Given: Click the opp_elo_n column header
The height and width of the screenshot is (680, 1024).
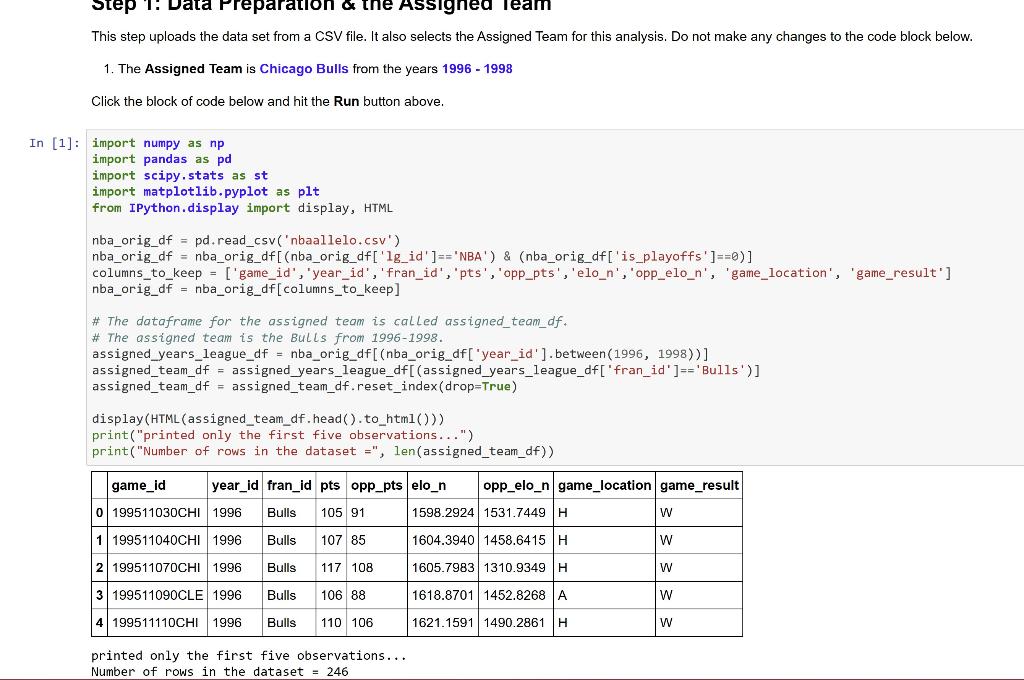Looking at the screenshot, I should click(516, 485).
